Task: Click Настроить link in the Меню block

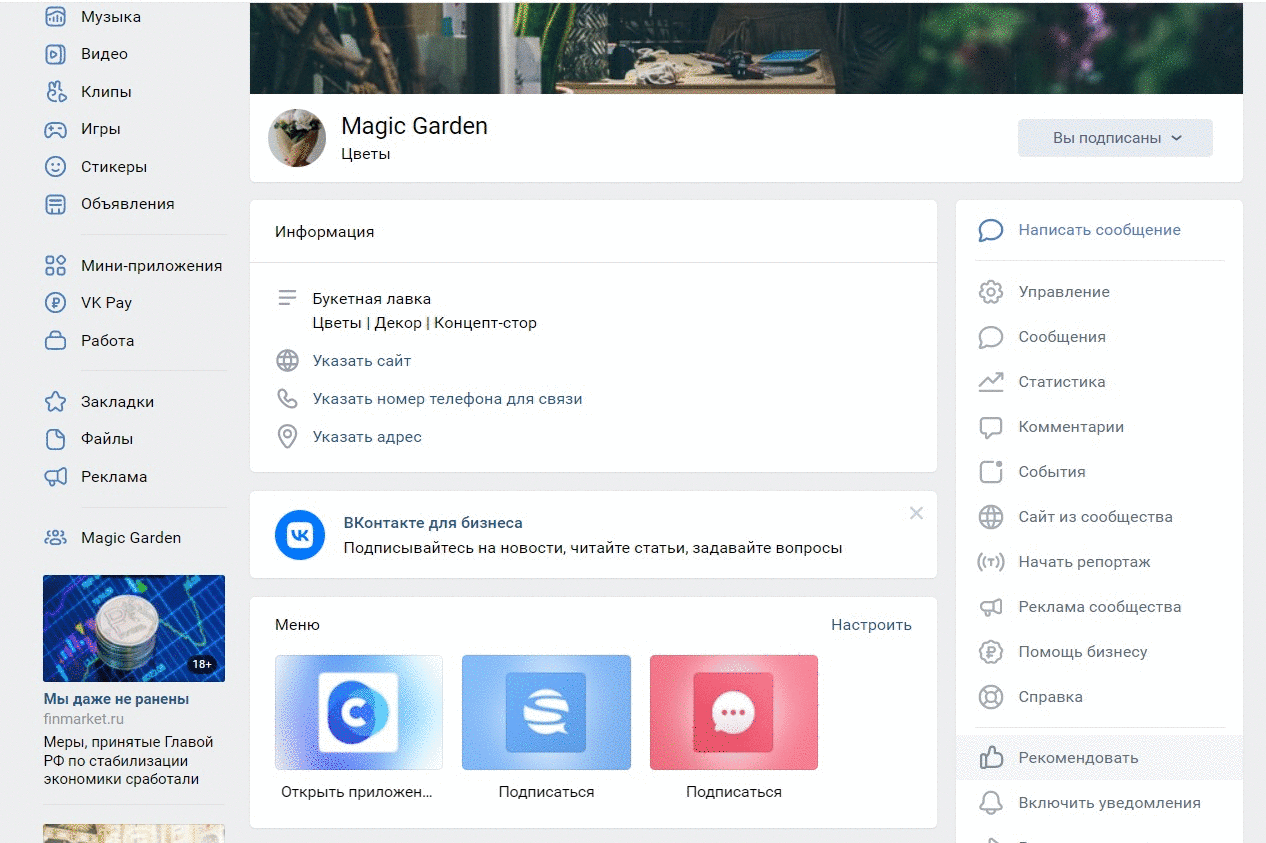Action: pos(871,625)
